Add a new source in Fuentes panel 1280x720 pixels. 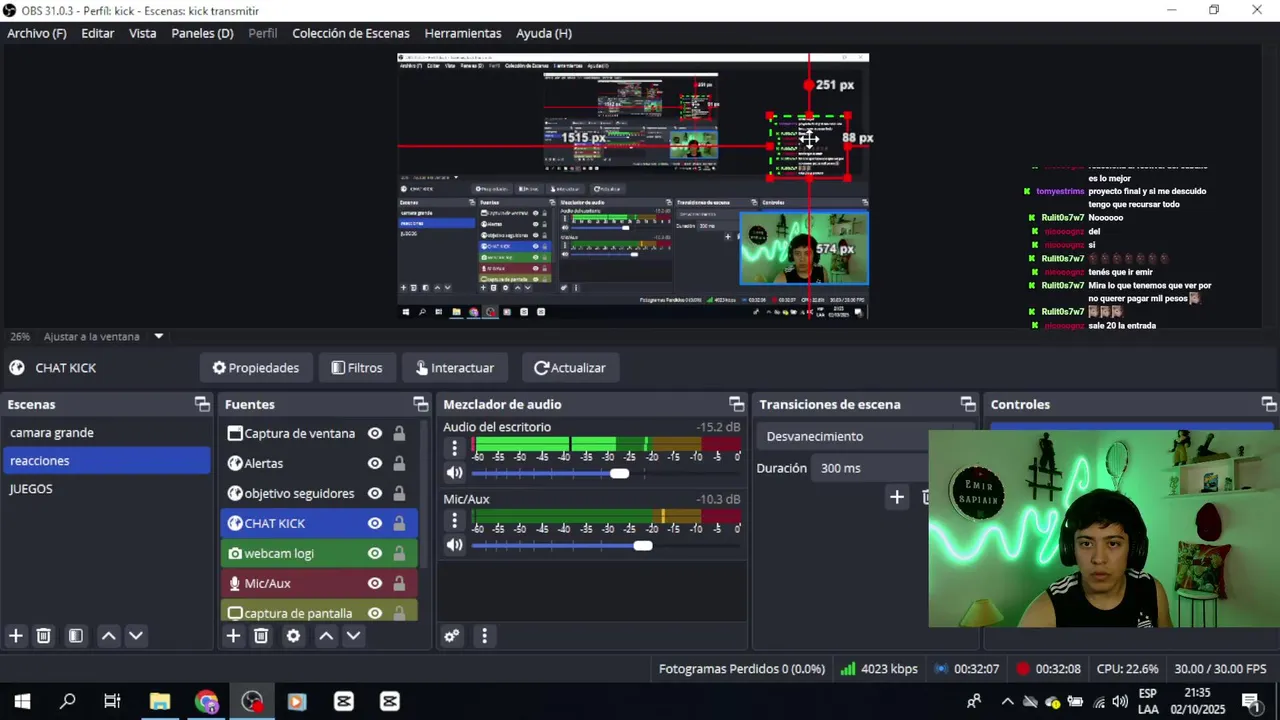pyautogui.click(x=233, y=636)
